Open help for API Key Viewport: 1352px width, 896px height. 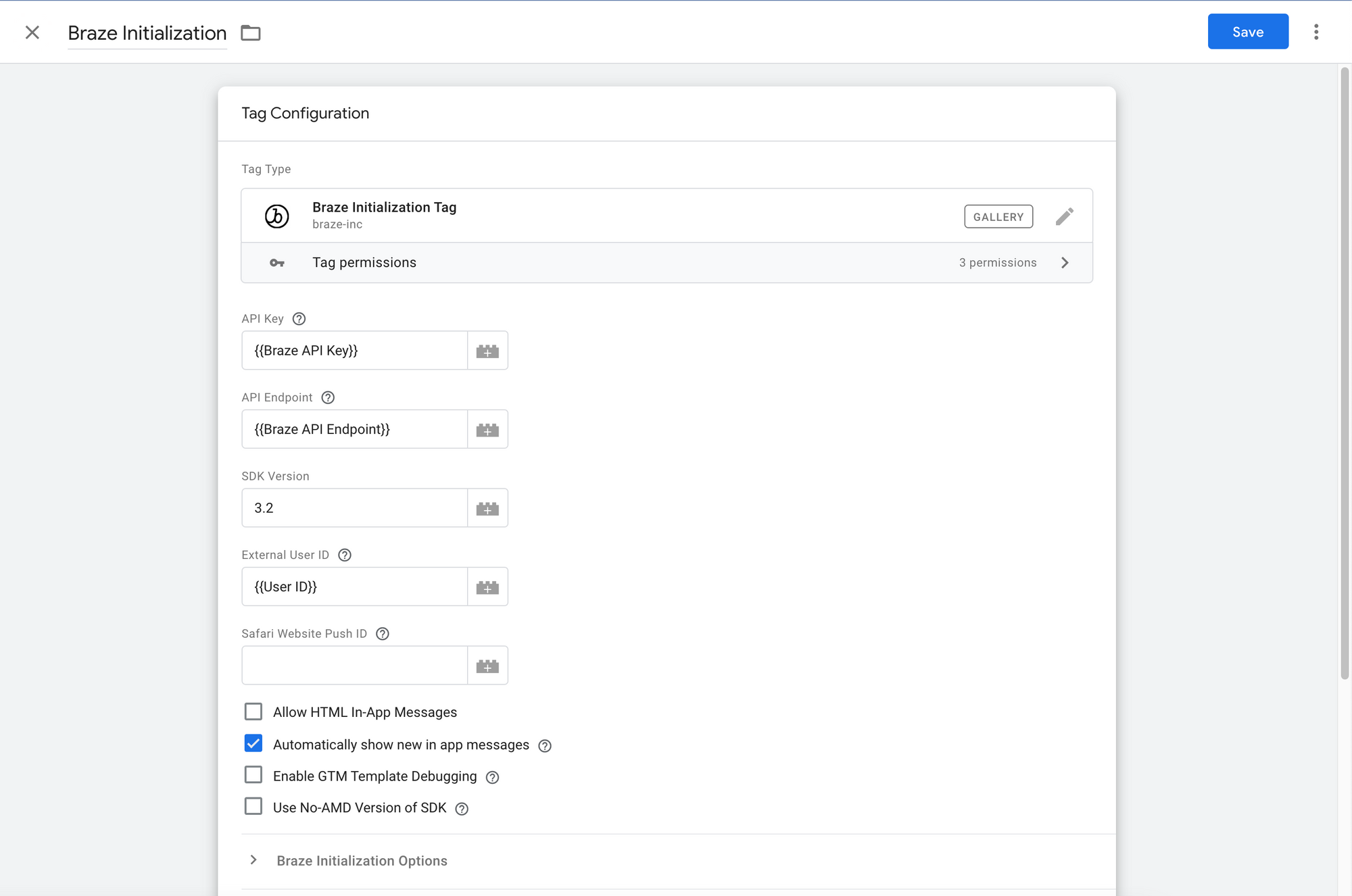pos(299,319)
